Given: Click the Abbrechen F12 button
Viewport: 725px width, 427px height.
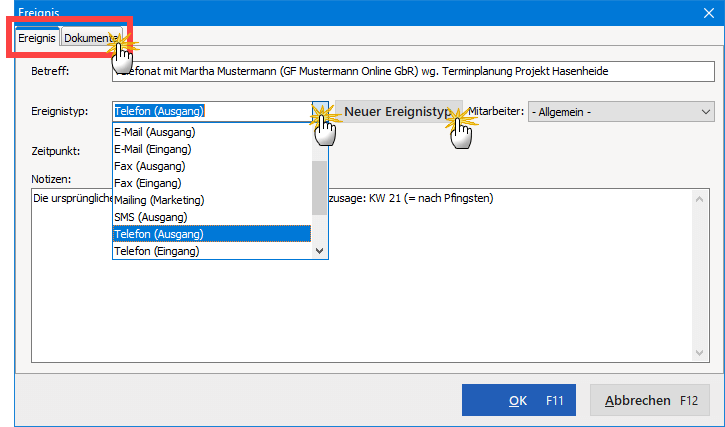Looking at the screenshot, I should pyautogui.click(x=650, y=400).
